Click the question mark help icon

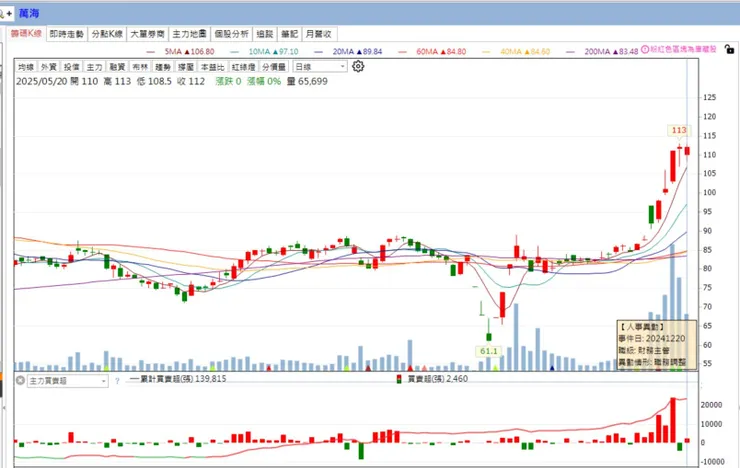[x=117, y=381]
